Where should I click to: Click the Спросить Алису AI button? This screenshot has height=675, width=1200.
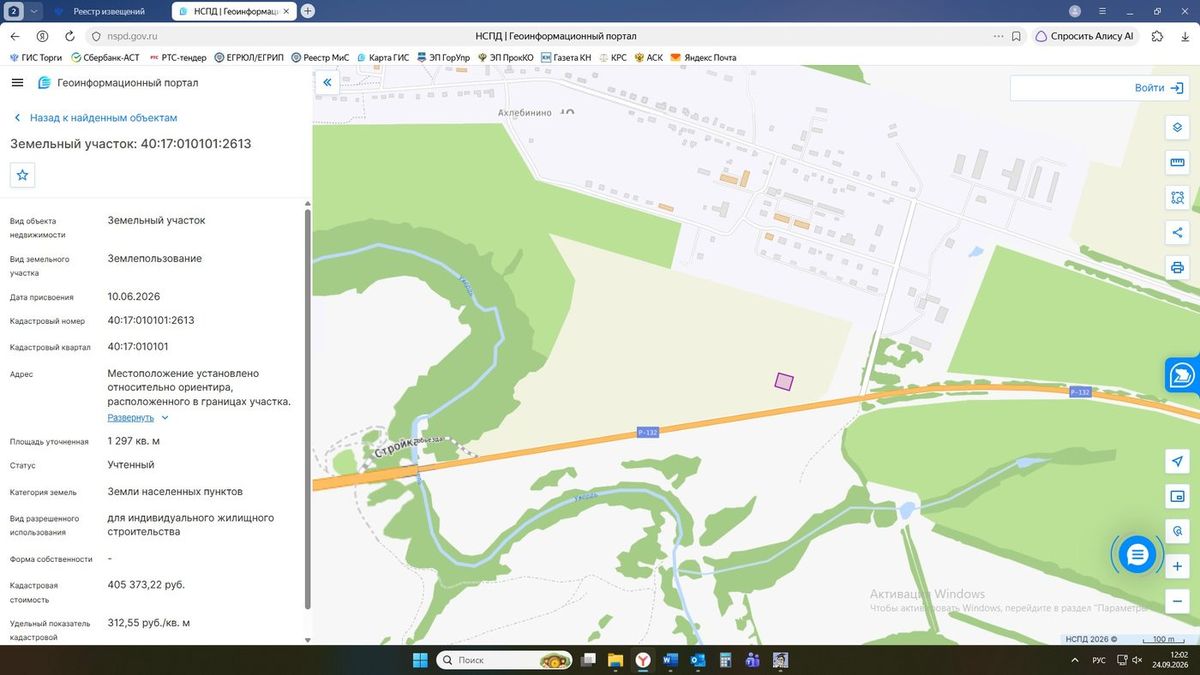[x=1085, y=36]
